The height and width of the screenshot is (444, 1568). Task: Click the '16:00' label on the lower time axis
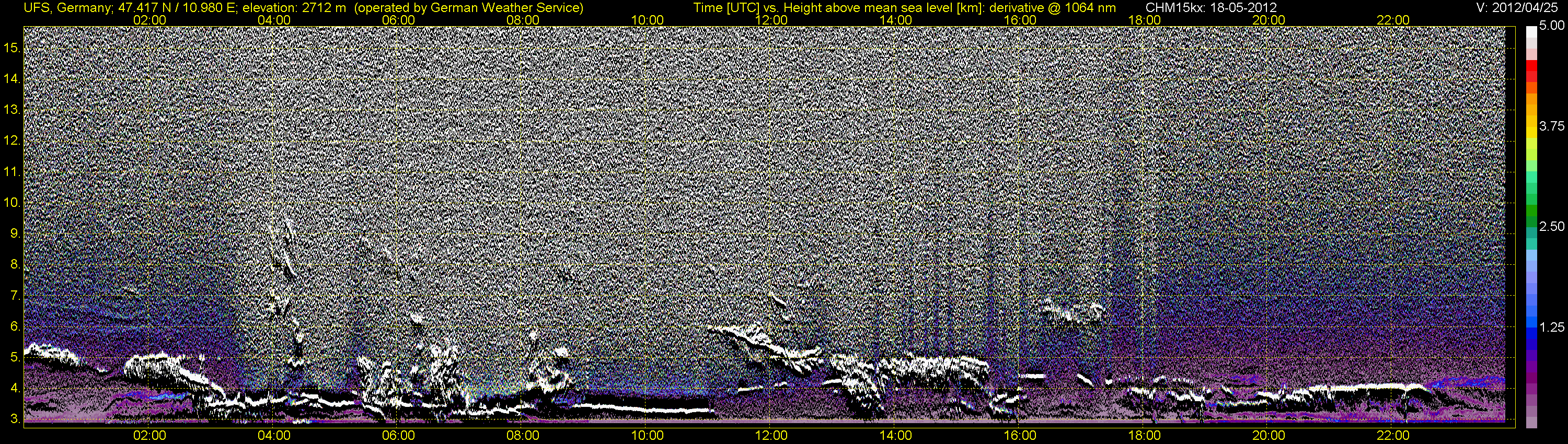point(1020,436)
